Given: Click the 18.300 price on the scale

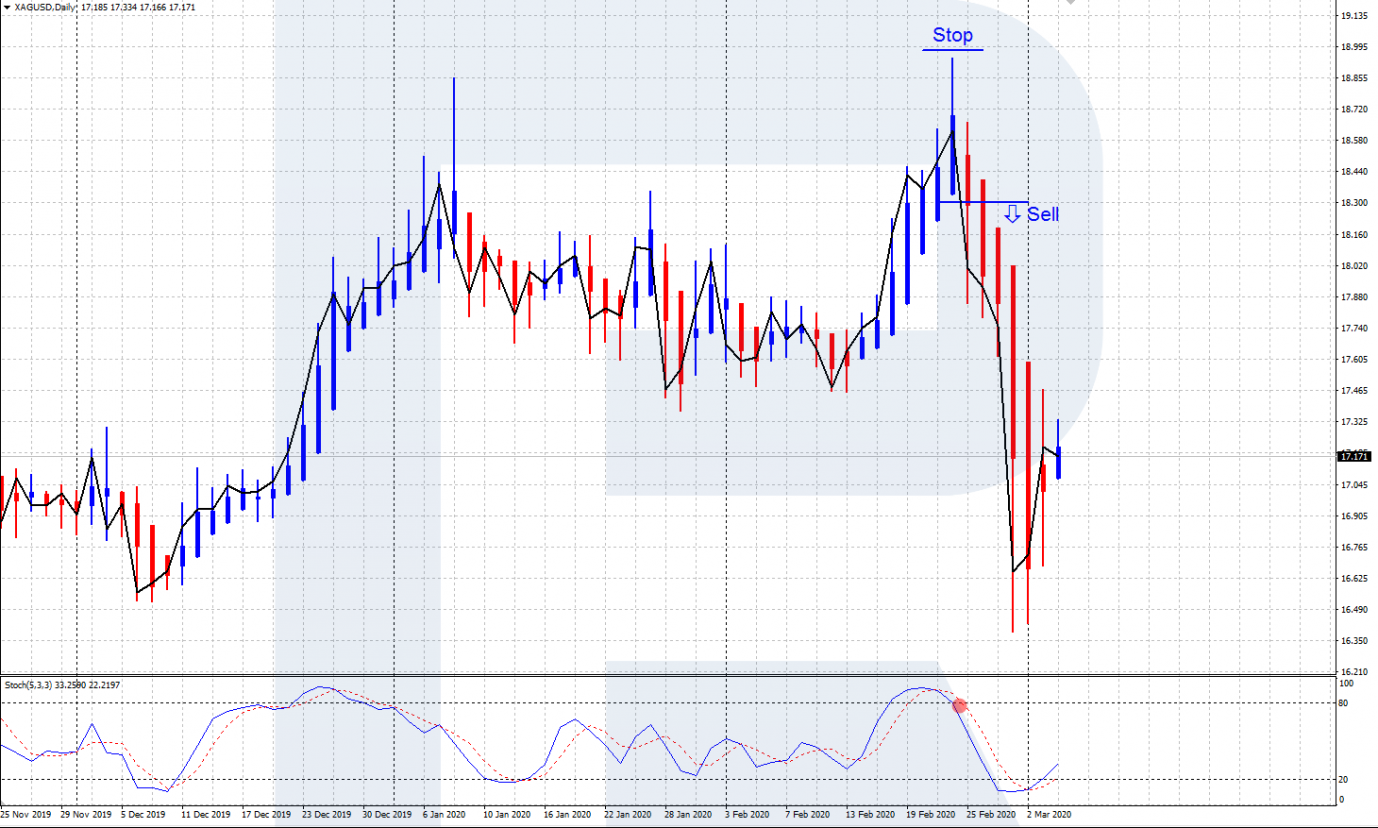Looking at the screenshot, I should (1353, 203).
